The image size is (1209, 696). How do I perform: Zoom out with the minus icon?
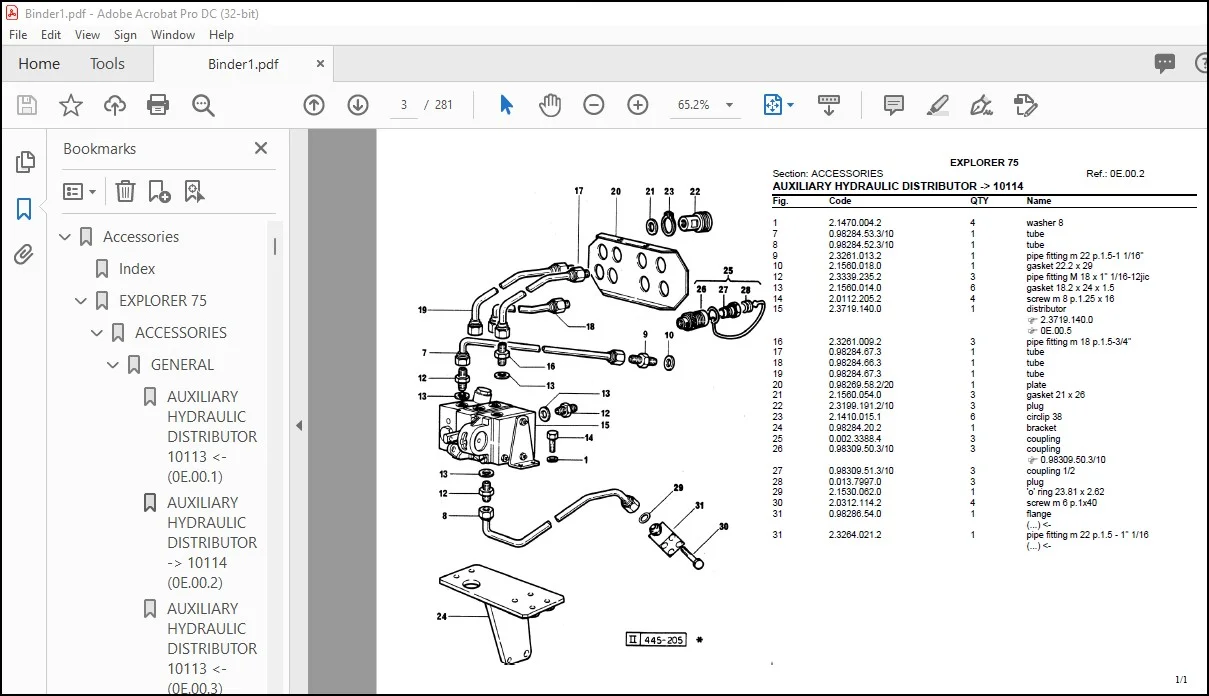pyautogui.click(x=594, y=105)
